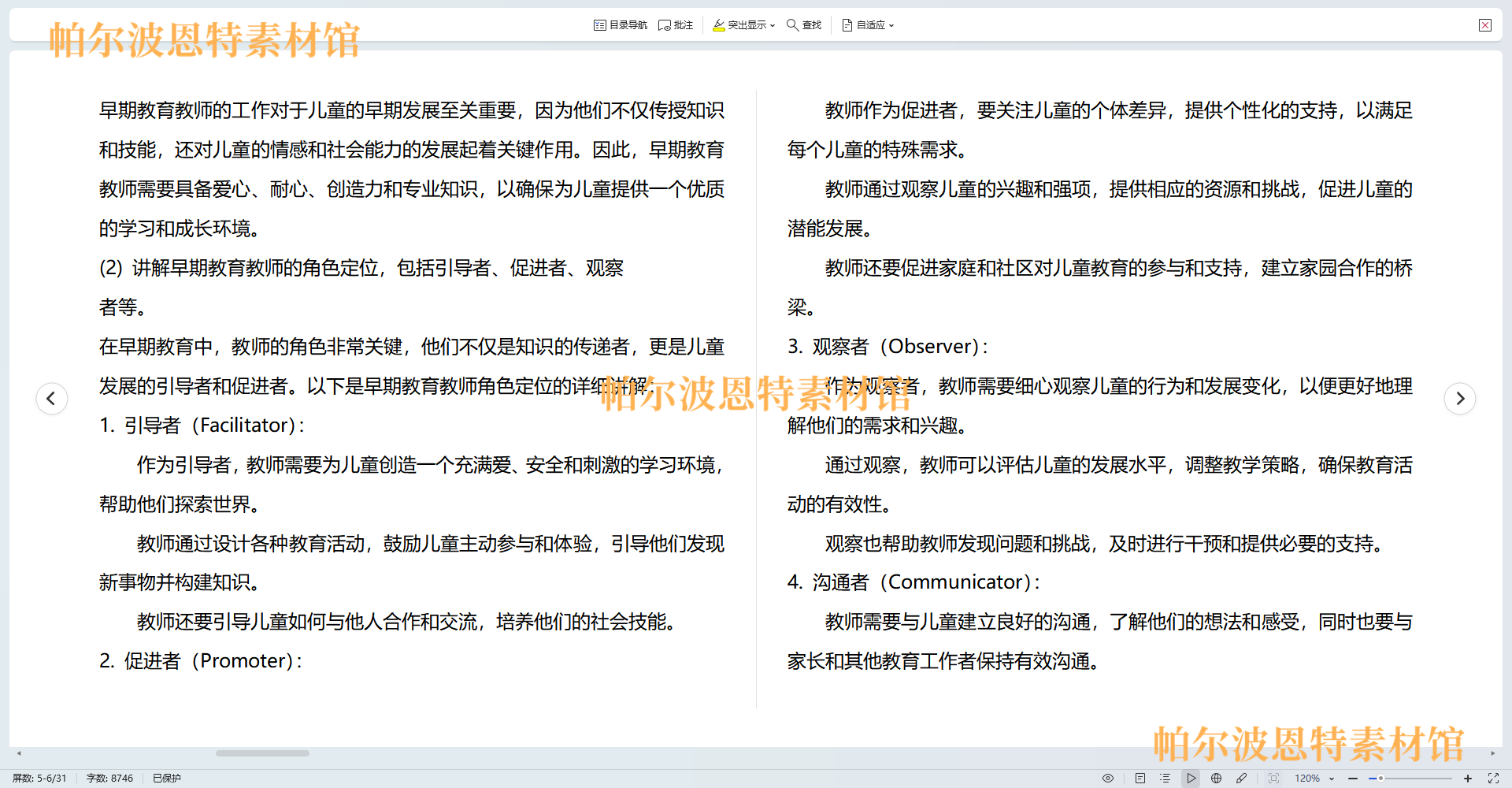The height and width of the screenshot is (788, 1512).
Task: Click the text 每个儿童的特殊需求。
Action: tap(877, 150)
